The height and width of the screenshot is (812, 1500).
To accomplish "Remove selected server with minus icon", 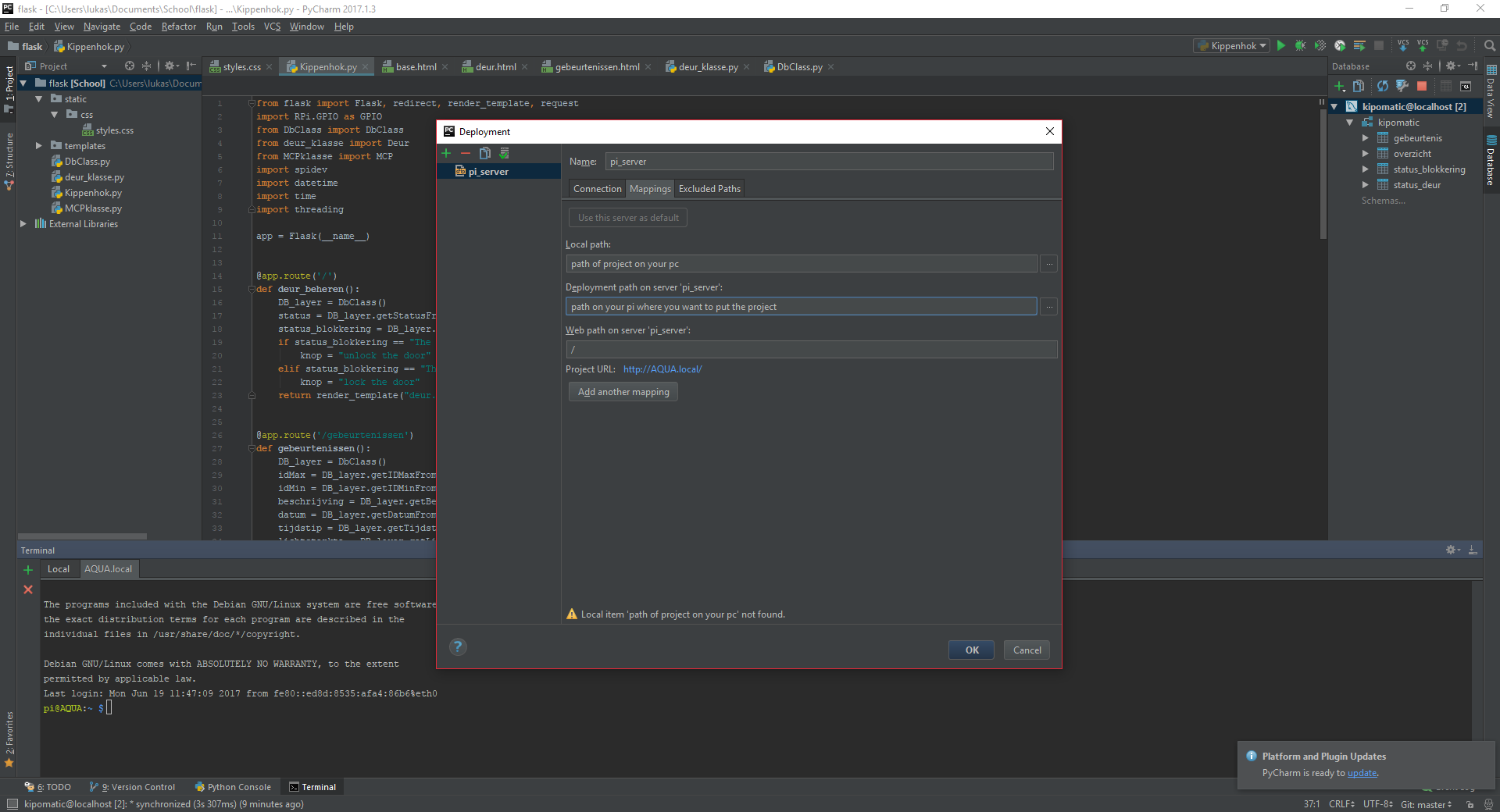I will click(466, 154).
